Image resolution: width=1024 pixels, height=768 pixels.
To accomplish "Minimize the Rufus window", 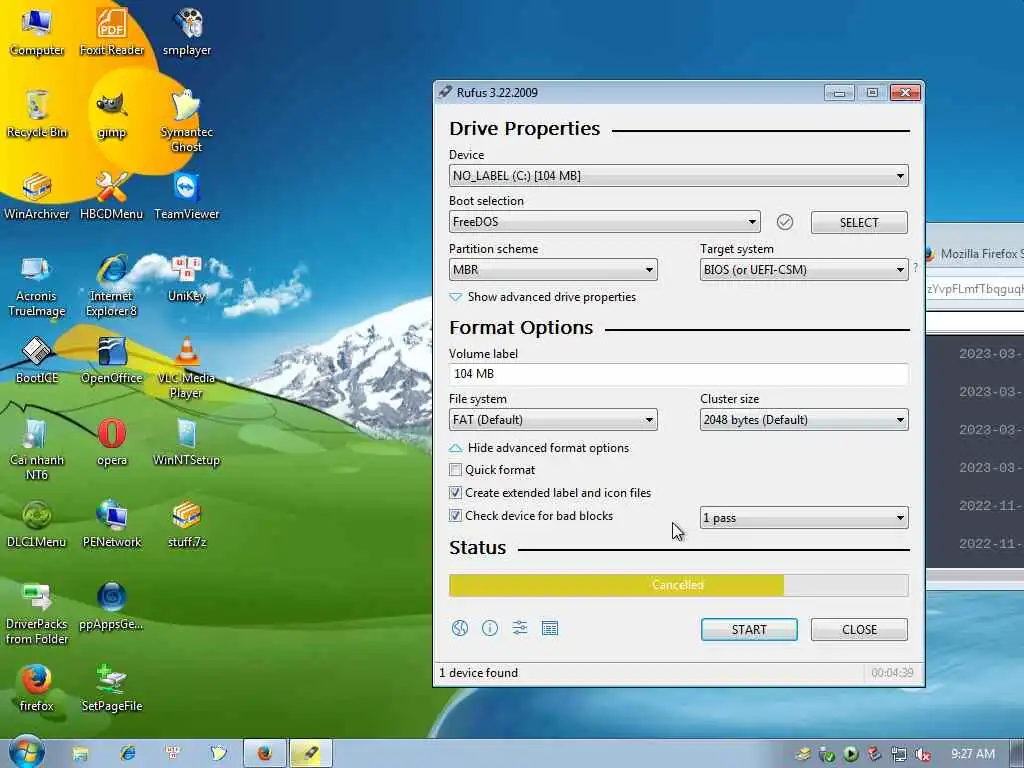I will 839,93.
